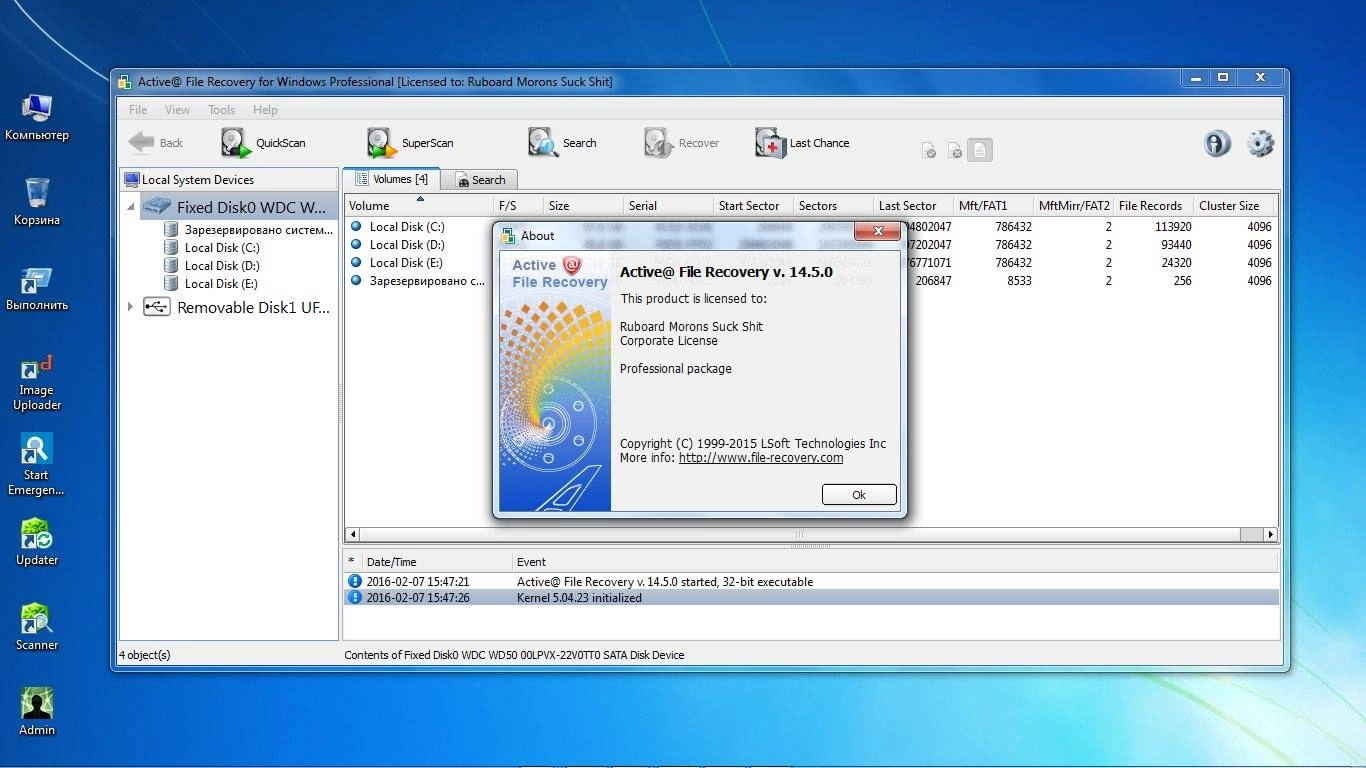
Task: Click the Компьютер desktop icon
Action: coord(37,117)
